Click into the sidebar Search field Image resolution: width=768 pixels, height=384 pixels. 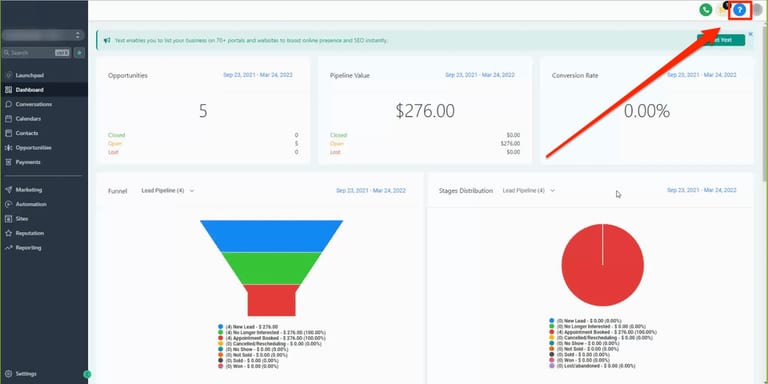coord(36,53)
